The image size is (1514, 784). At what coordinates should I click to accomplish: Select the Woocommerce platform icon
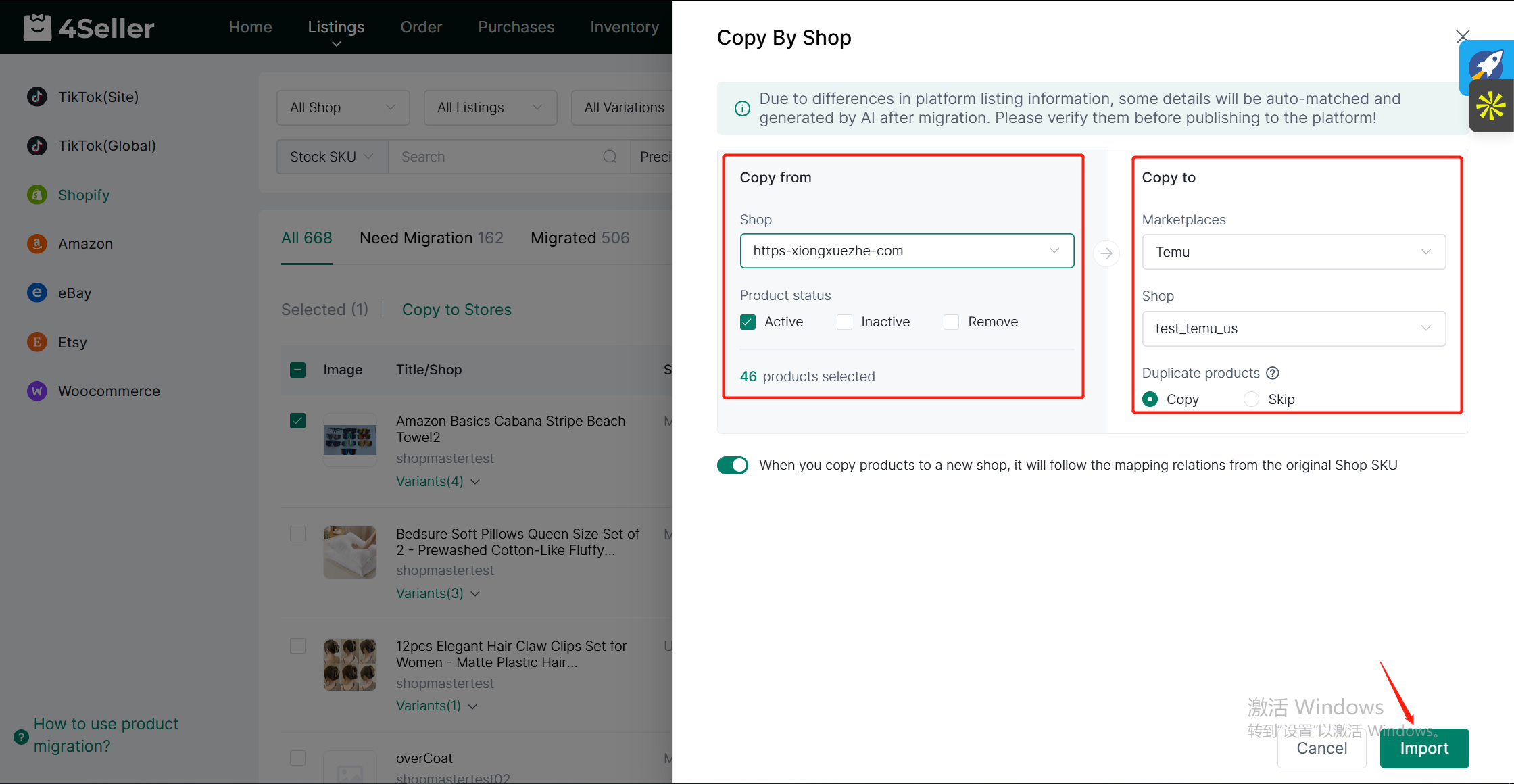pyautogui.click(x=37, y=391)
